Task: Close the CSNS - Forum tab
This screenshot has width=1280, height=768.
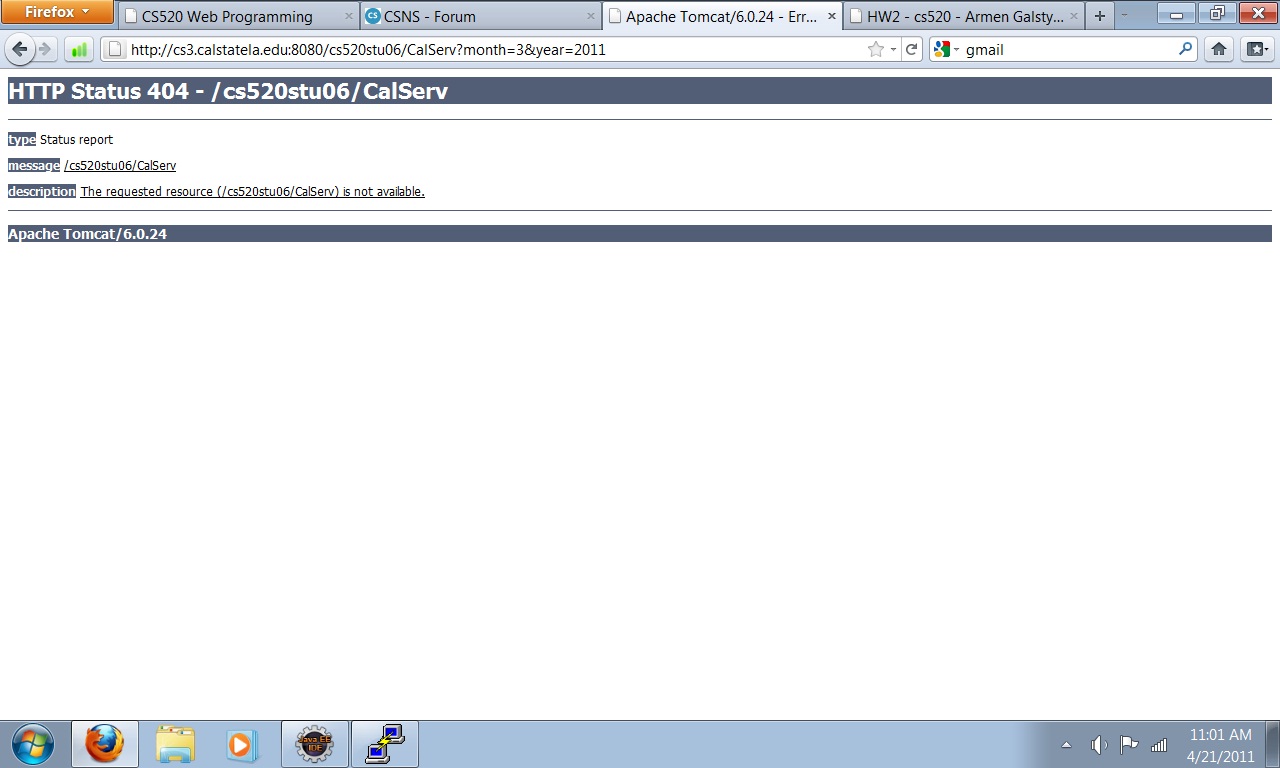Action: click(591, 16)
